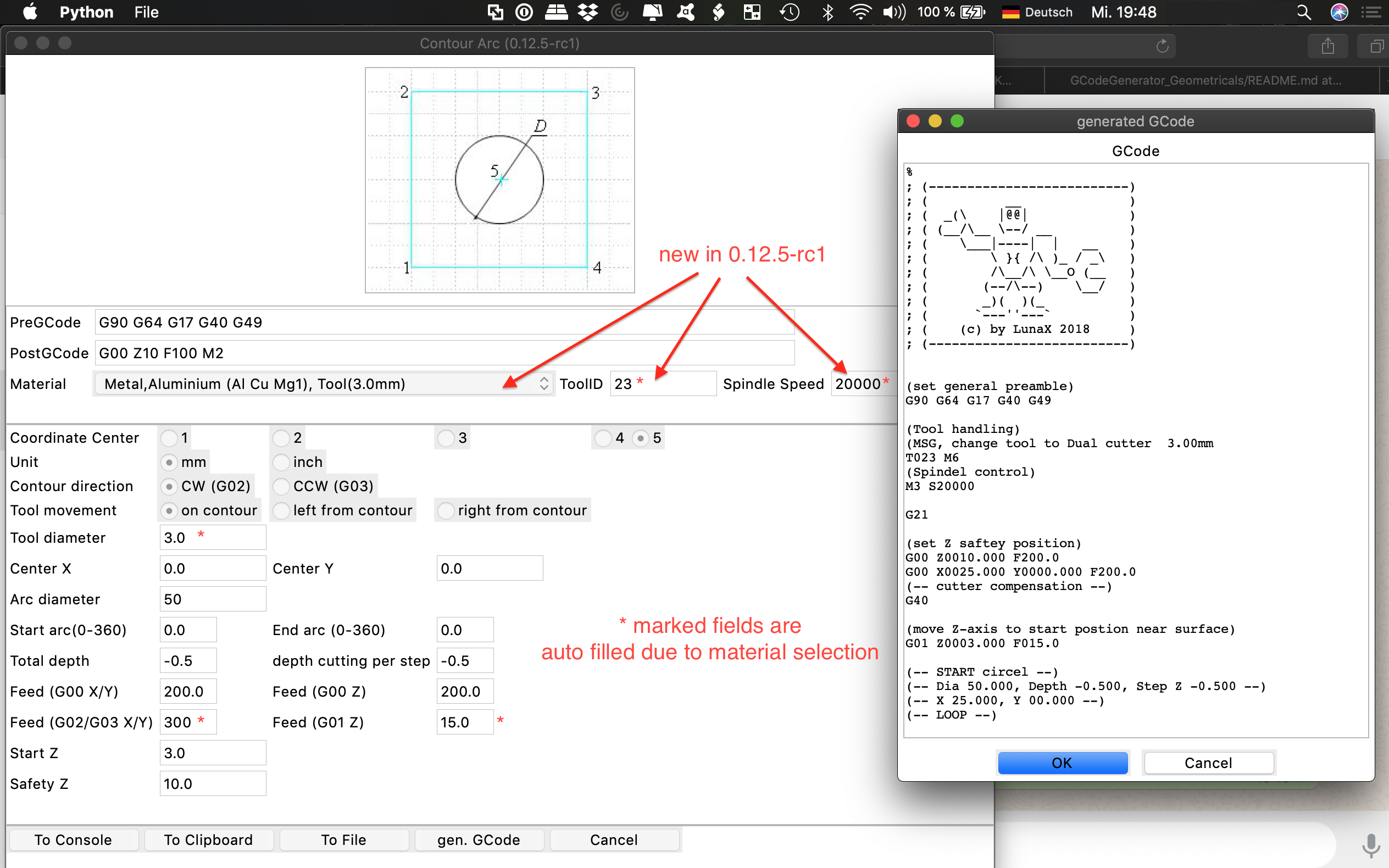Viewport: 1389px width, 868px height.
Task: Open Spotlight search magnifier icon
Action: pyautogui.click(x=1303, y=12)
